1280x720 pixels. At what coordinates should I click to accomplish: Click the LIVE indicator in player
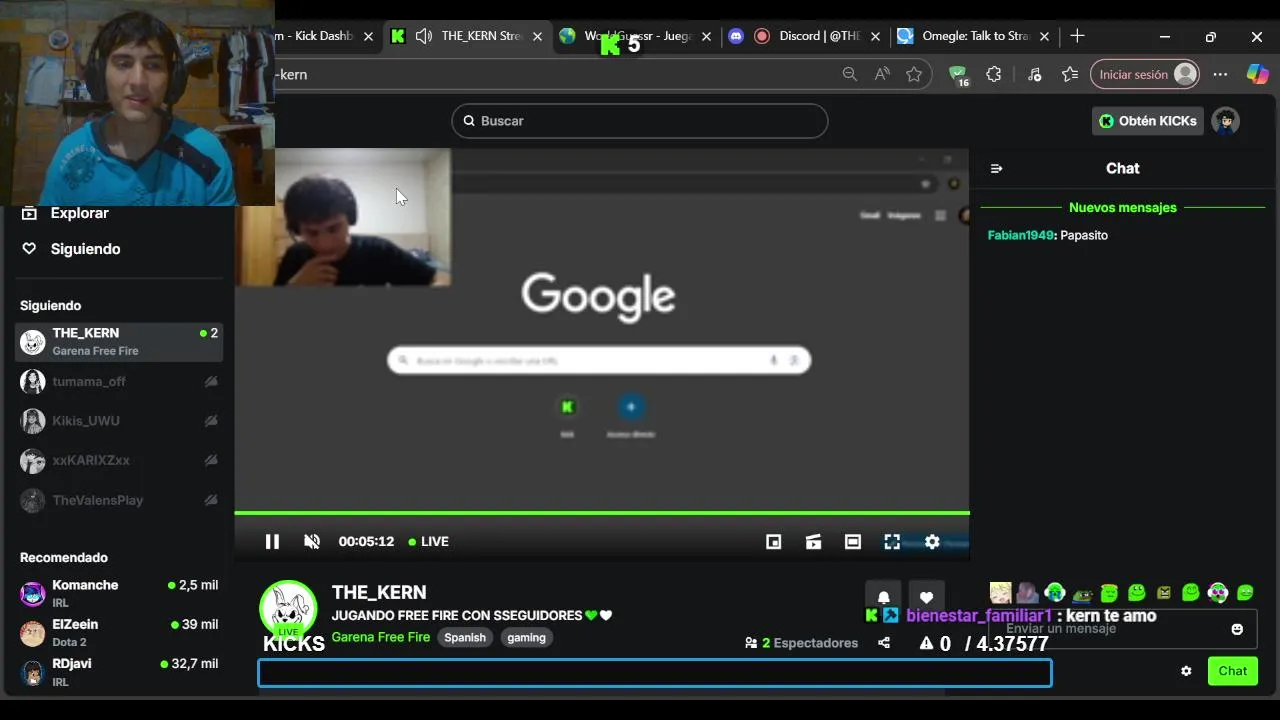coord(429,541)
